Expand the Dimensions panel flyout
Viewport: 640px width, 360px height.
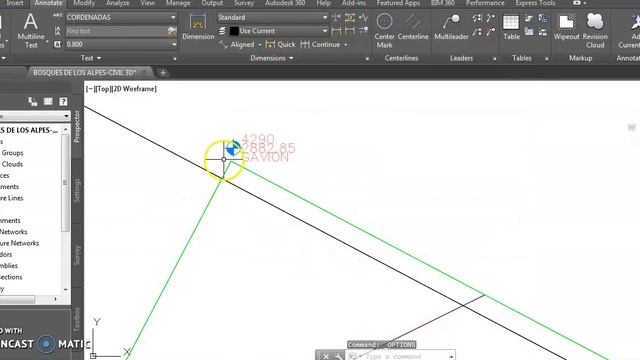click(291, 58)
